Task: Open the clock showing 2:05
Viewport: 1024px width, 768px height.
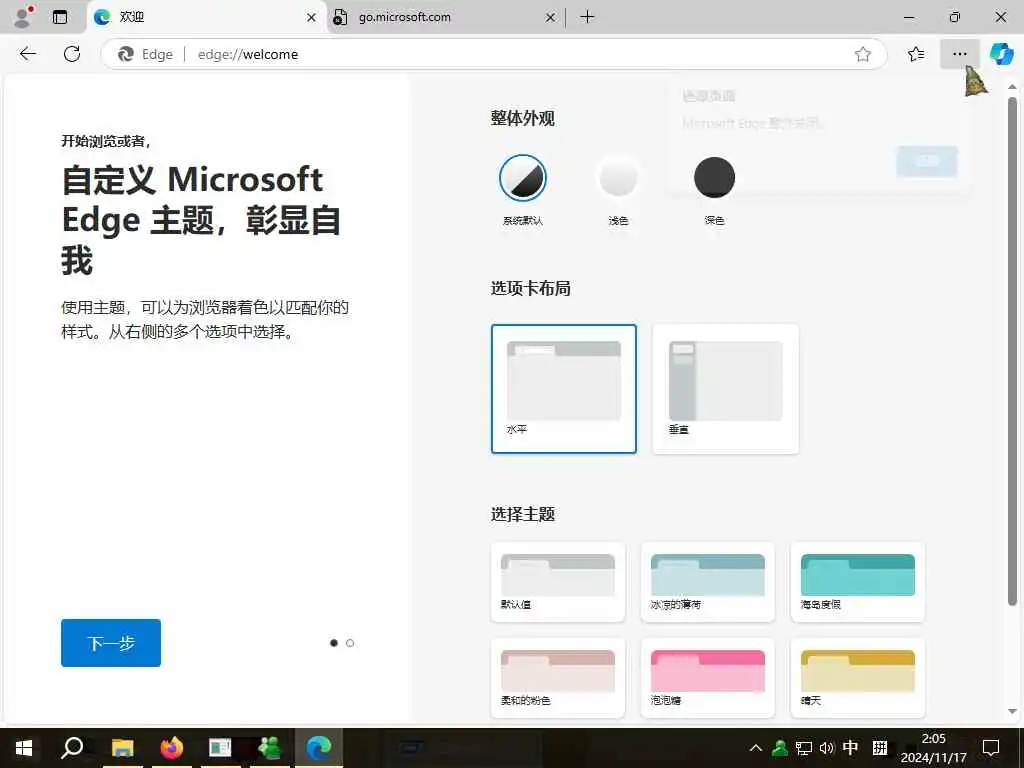Action: point(933,748)
